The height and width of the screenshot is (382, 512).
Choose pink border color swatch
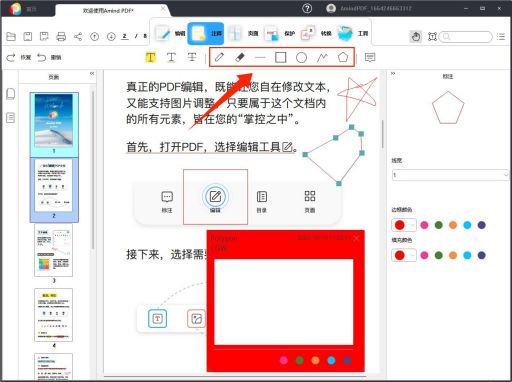pyautogui.click(x=424, y=225)
